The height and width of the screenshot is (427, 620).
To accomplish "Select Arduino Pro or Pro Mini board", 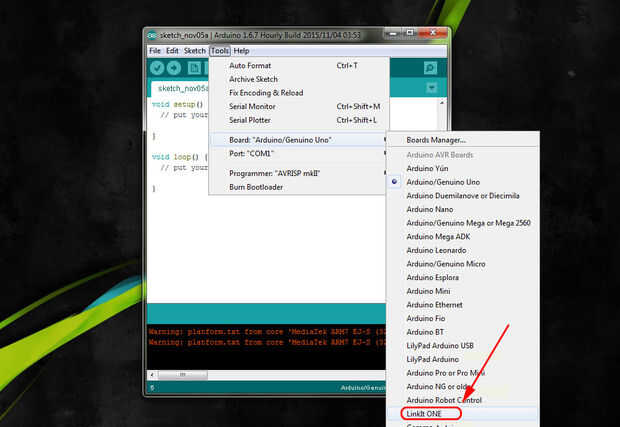I will click(463, 373).
